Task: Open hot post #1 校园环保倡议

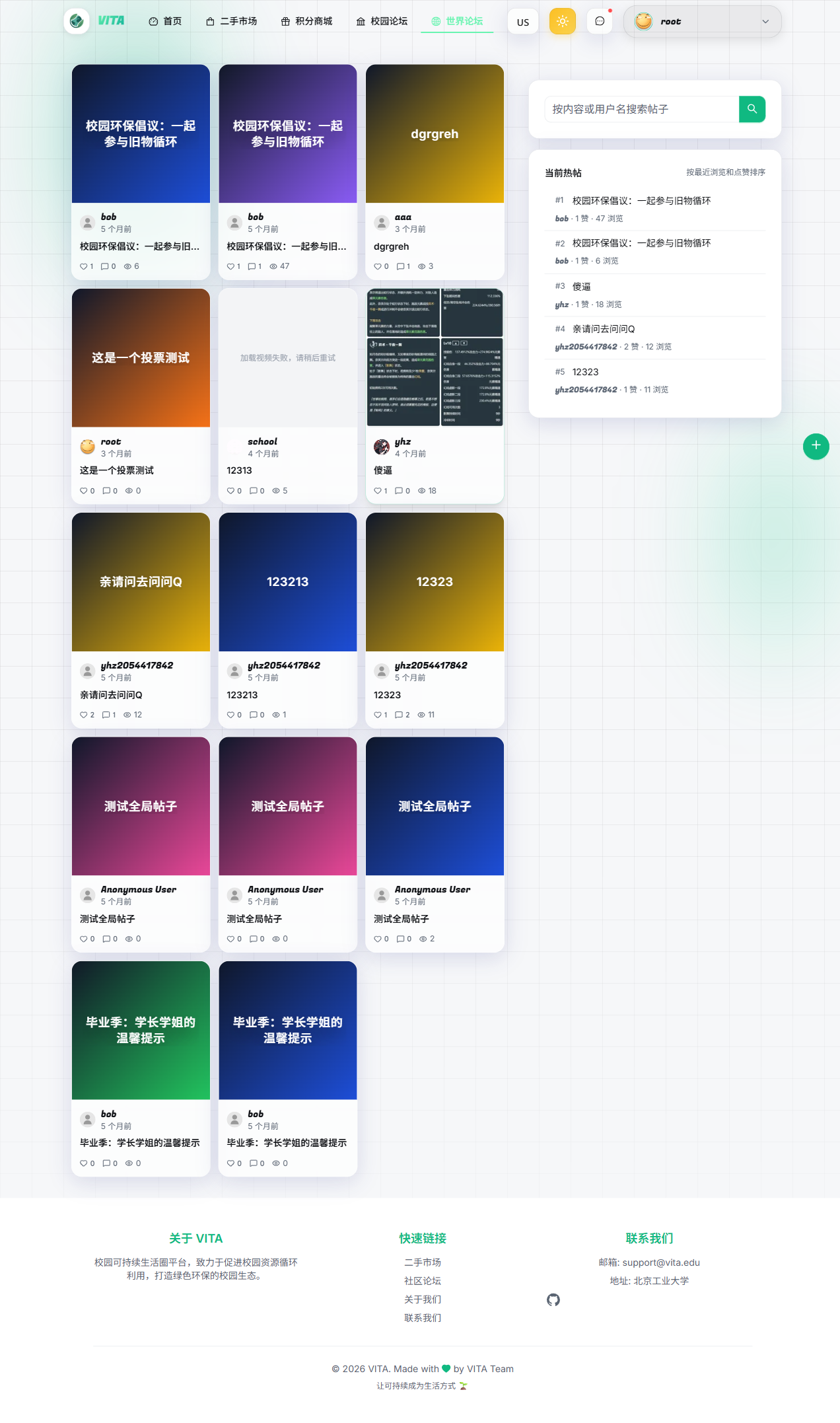Action: [655, 209]
